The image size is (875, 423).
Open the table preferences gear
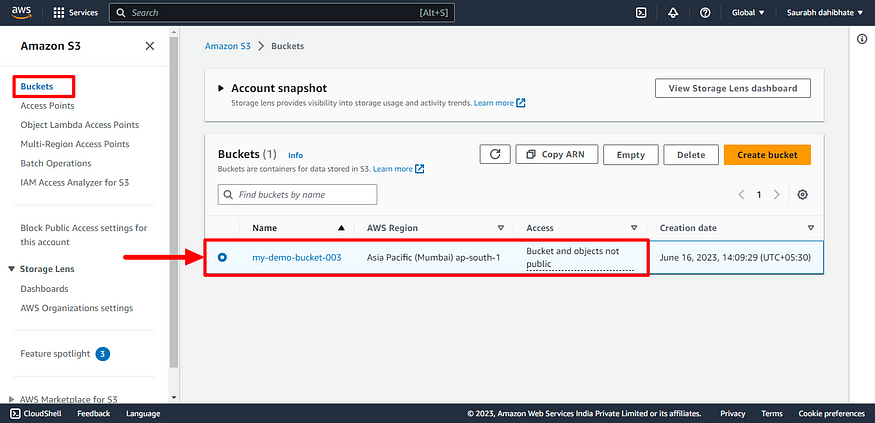(x=802, y=195)
